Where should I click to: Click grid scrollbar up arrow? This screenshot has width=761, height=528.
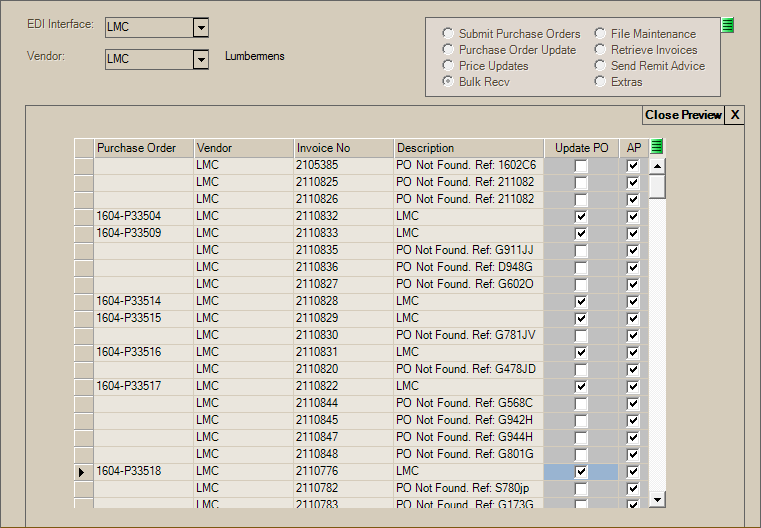[657, 166]
